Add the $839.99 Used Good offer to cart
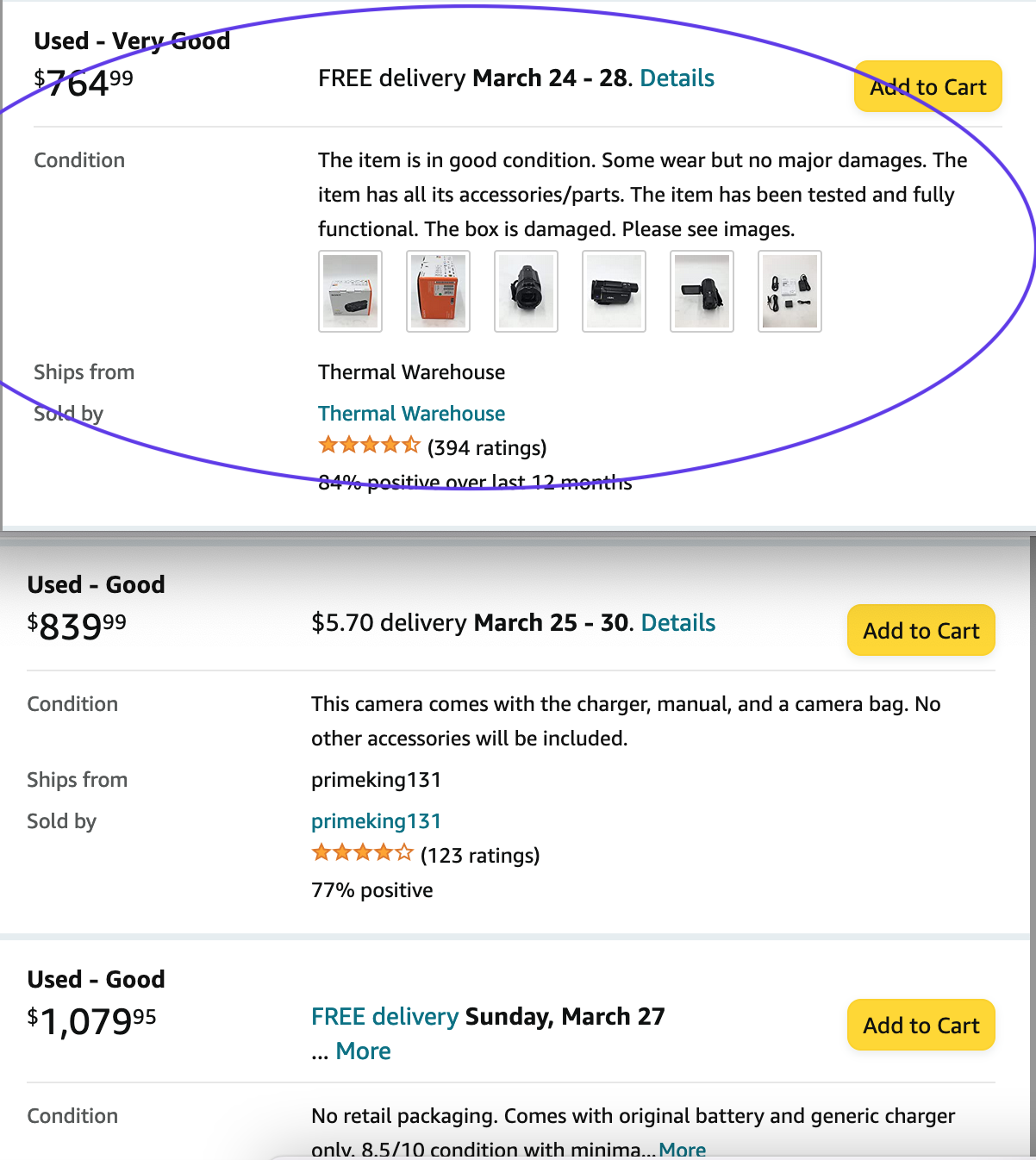 point(921,631)
